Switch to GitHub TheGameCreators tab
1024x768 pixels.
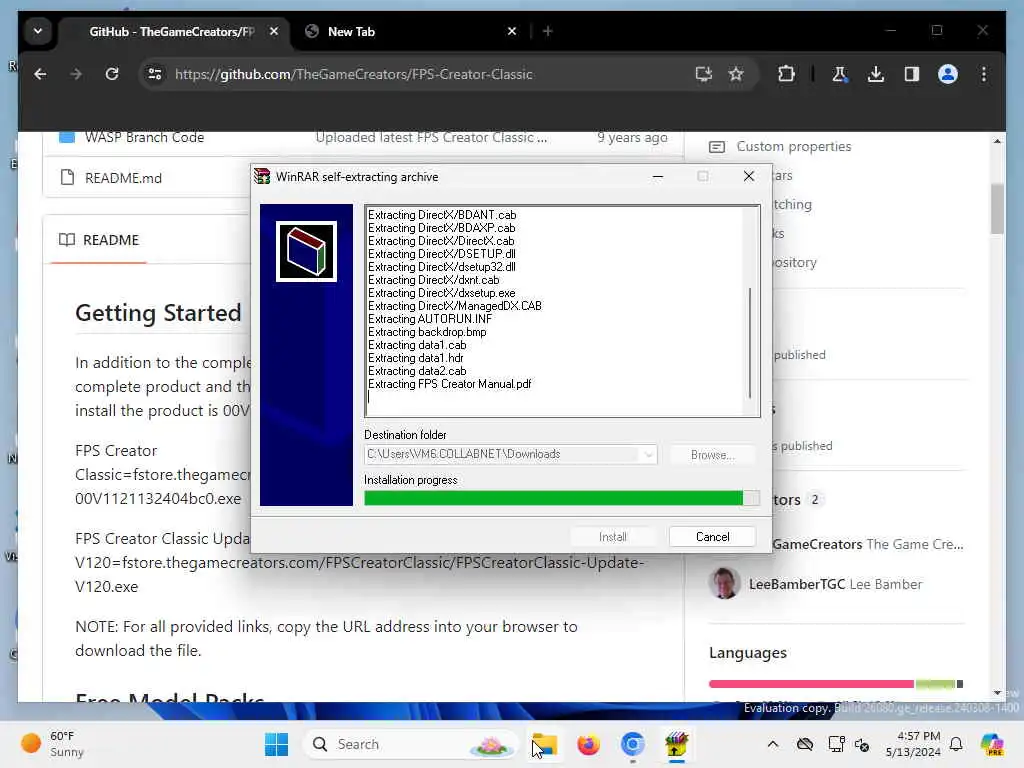(x=172, y=31)
